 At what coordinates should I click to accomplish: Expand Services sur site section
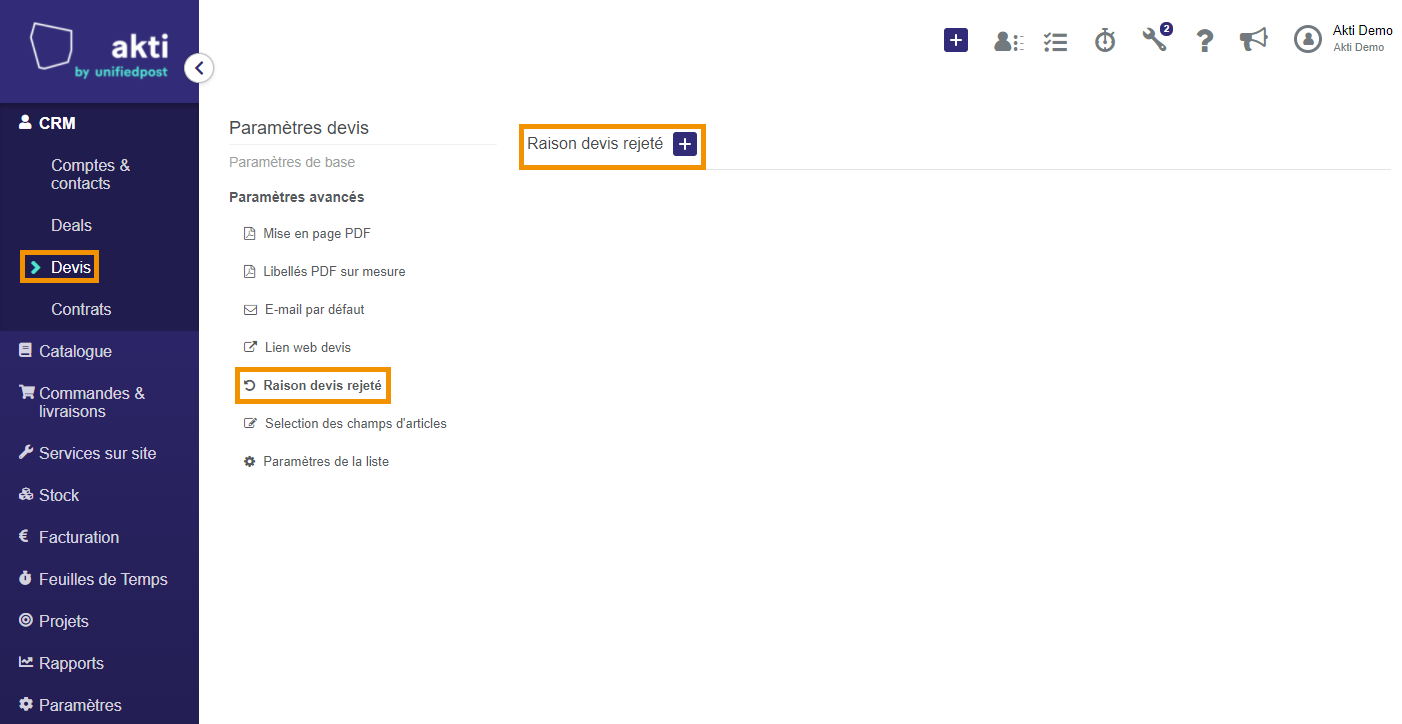tap(99, 453)
